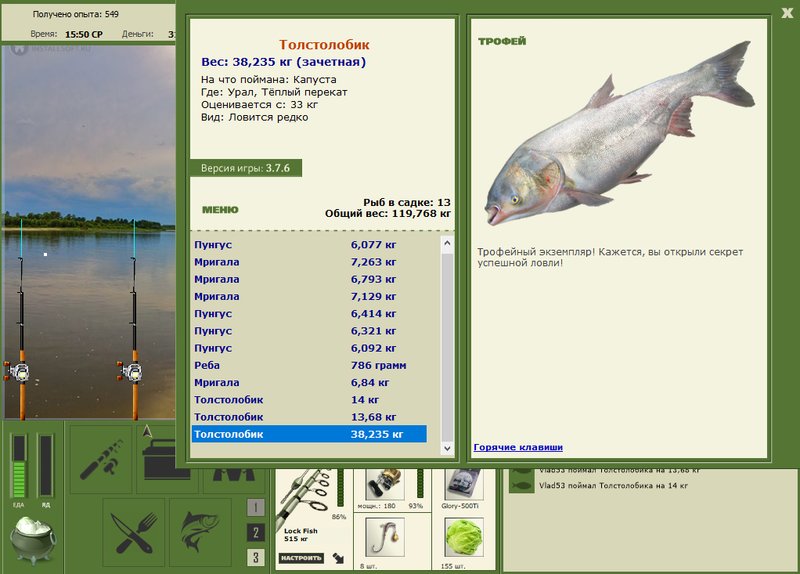Image resolution: width=800 pixels, height=574 pixels.
Task: Click the scrollbar down arrow in fish list
Action: 447,448
